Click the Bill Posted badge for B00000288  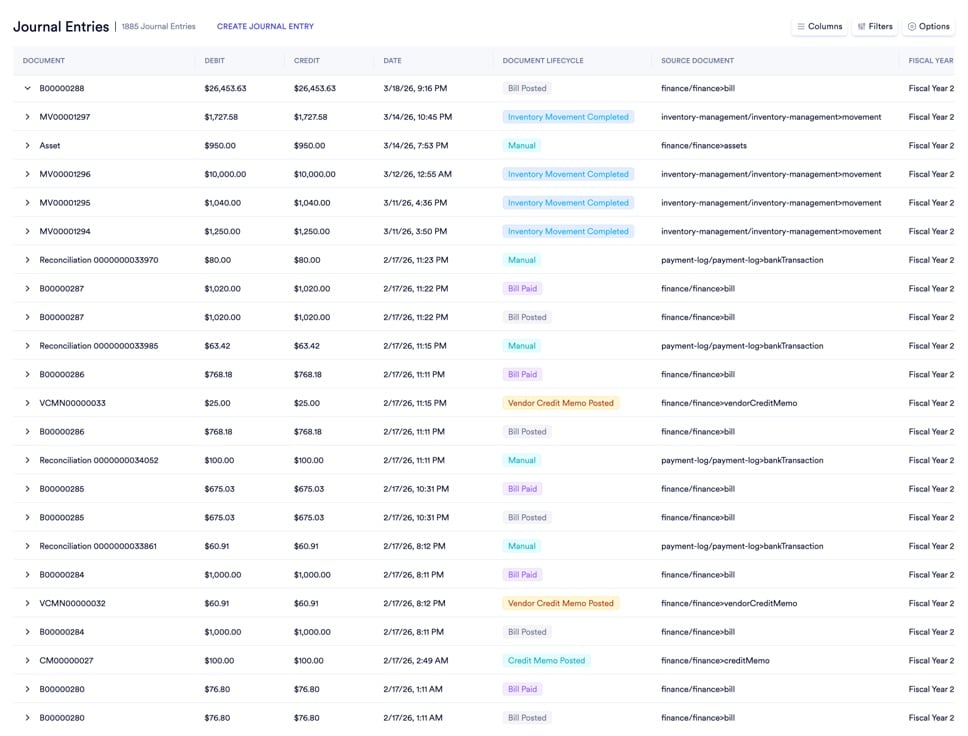point(527,88)
